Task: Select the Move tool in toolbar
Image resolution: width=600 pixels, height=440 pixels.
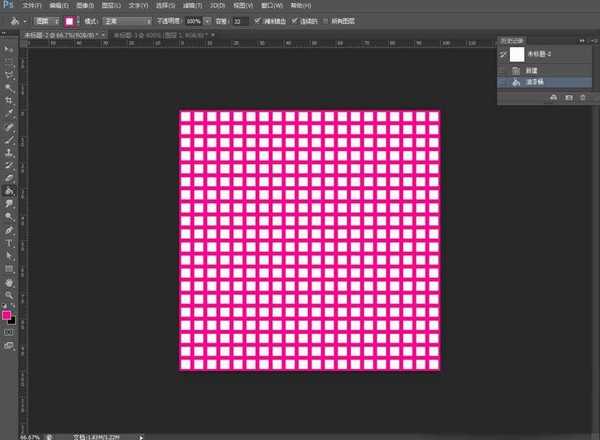Action: coord(9,47)
